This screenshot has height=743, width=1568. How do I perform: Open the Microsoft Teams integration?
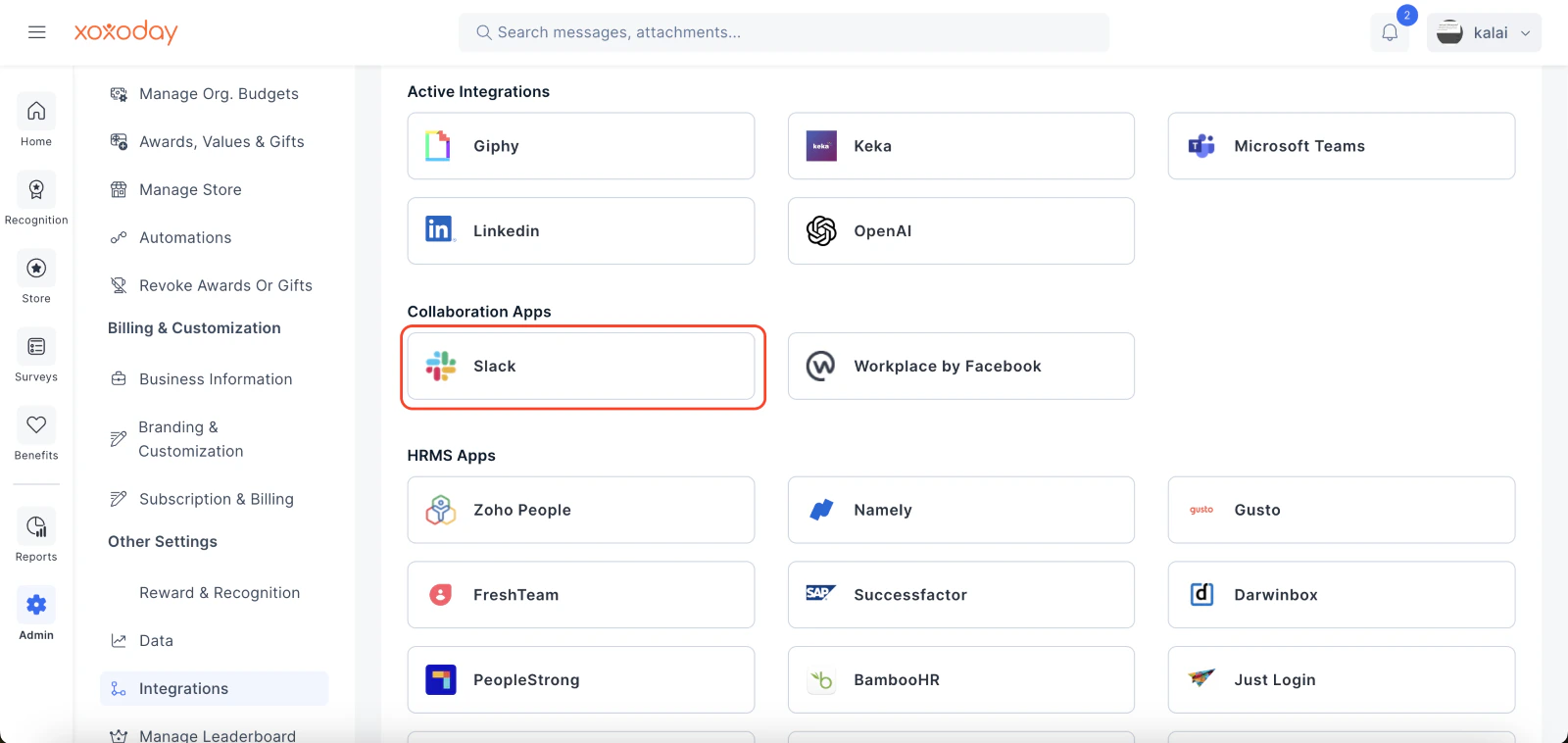pyautogui.click(x=1342, y=146)
